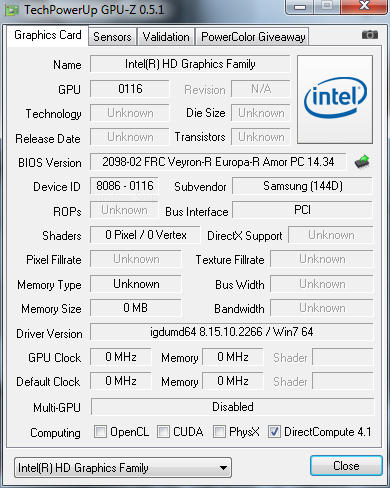Click the Revision field showing N/A
The width and height of the screenshot is (390, 488).
(x=261, y=89)
